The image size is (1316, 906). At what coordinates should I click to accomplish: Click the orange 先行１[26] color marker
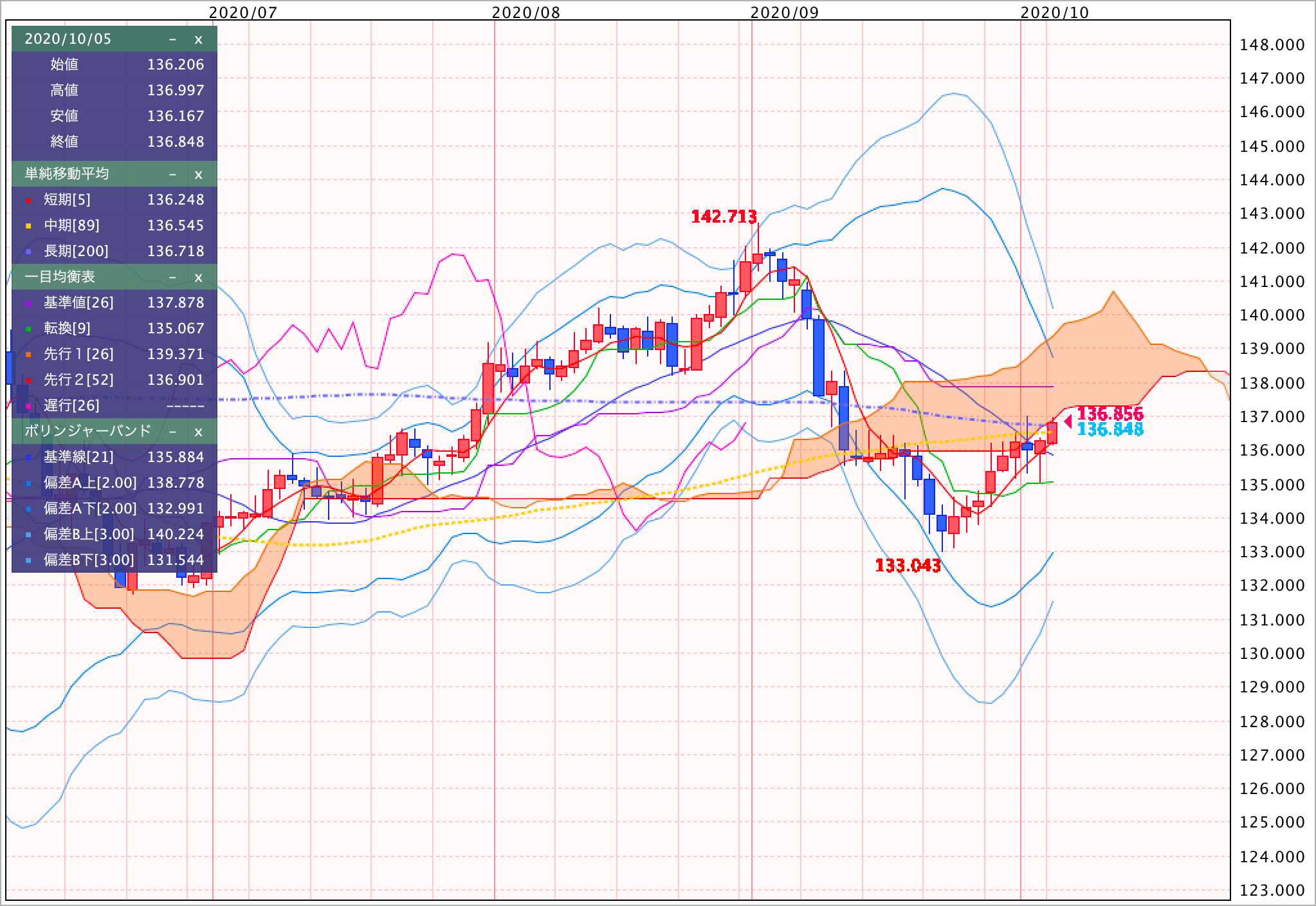pyautogui.click(x=28, y=355)
